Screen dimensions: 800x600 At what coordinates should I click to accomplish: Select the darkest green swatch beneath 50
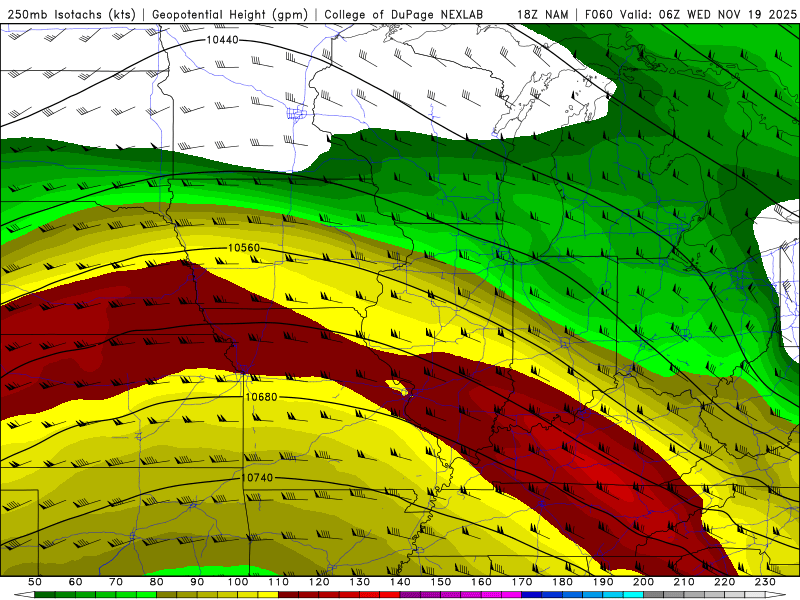click(45, 595)
